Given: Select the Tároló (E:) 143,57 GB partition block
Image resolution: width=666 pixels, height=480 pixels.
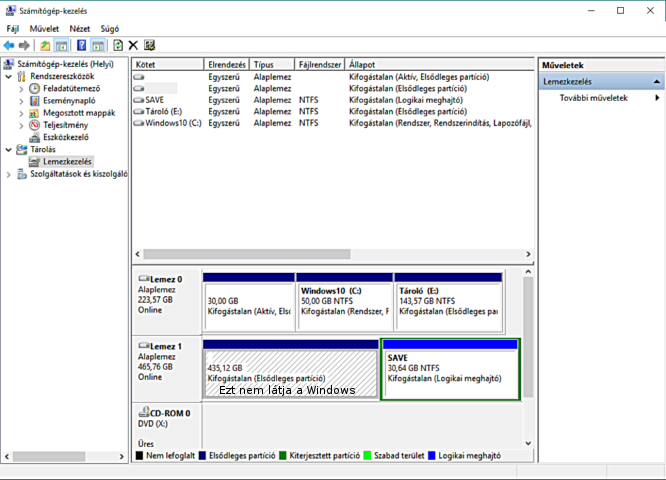Looking at the screenshot, I should (449, 302).
